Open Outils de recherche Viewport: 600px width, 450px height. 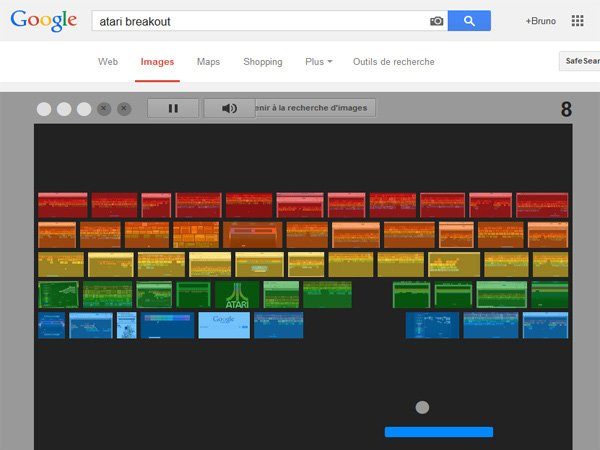(394, 62)
